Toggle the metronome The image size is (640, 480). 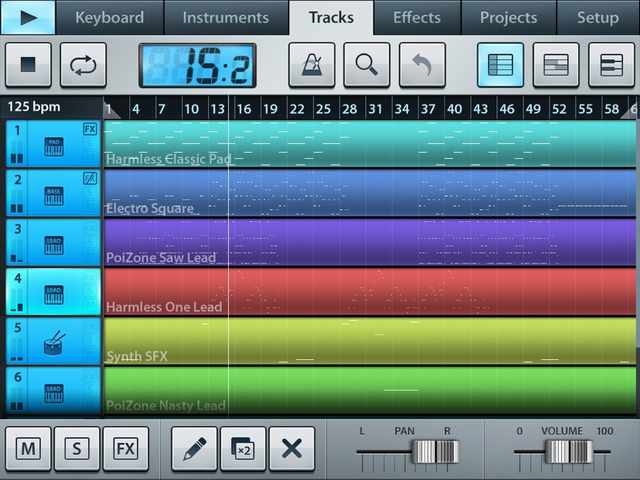click(x=312, y=66)
